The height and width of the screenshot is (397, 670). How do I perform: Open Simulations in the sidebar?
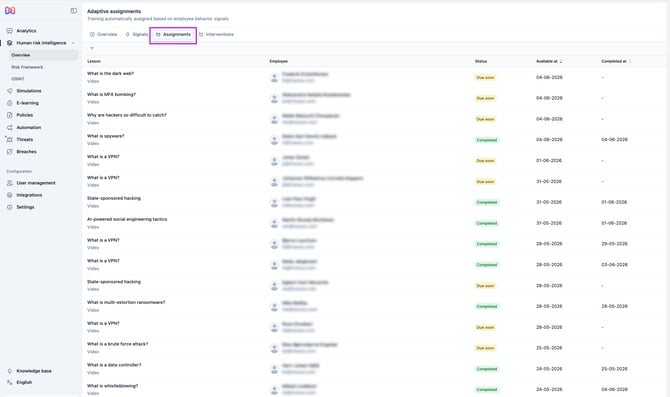click(x=29, y=91)
